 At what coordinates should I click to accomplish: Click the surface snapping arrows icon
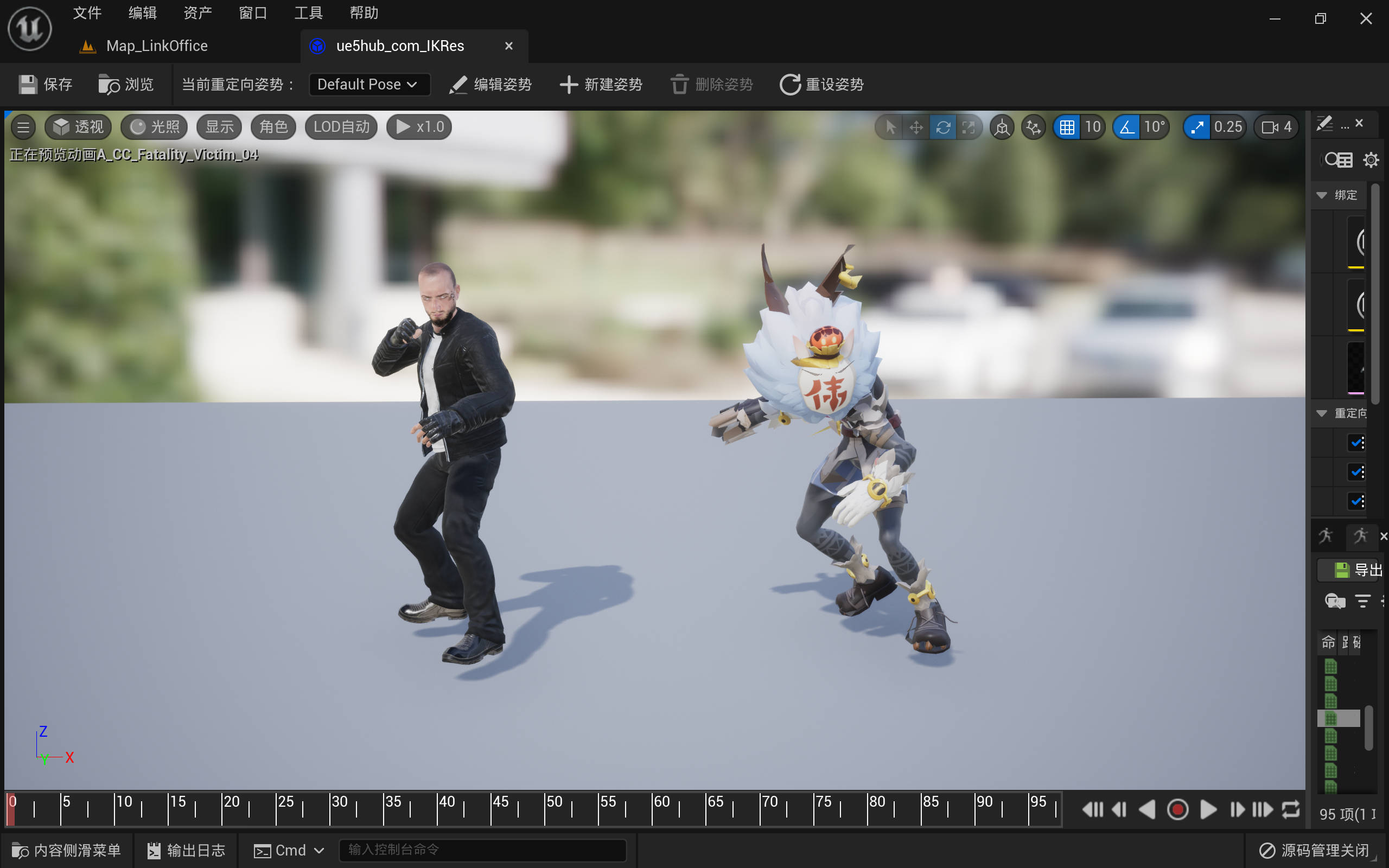click(x=1033, y=127)
